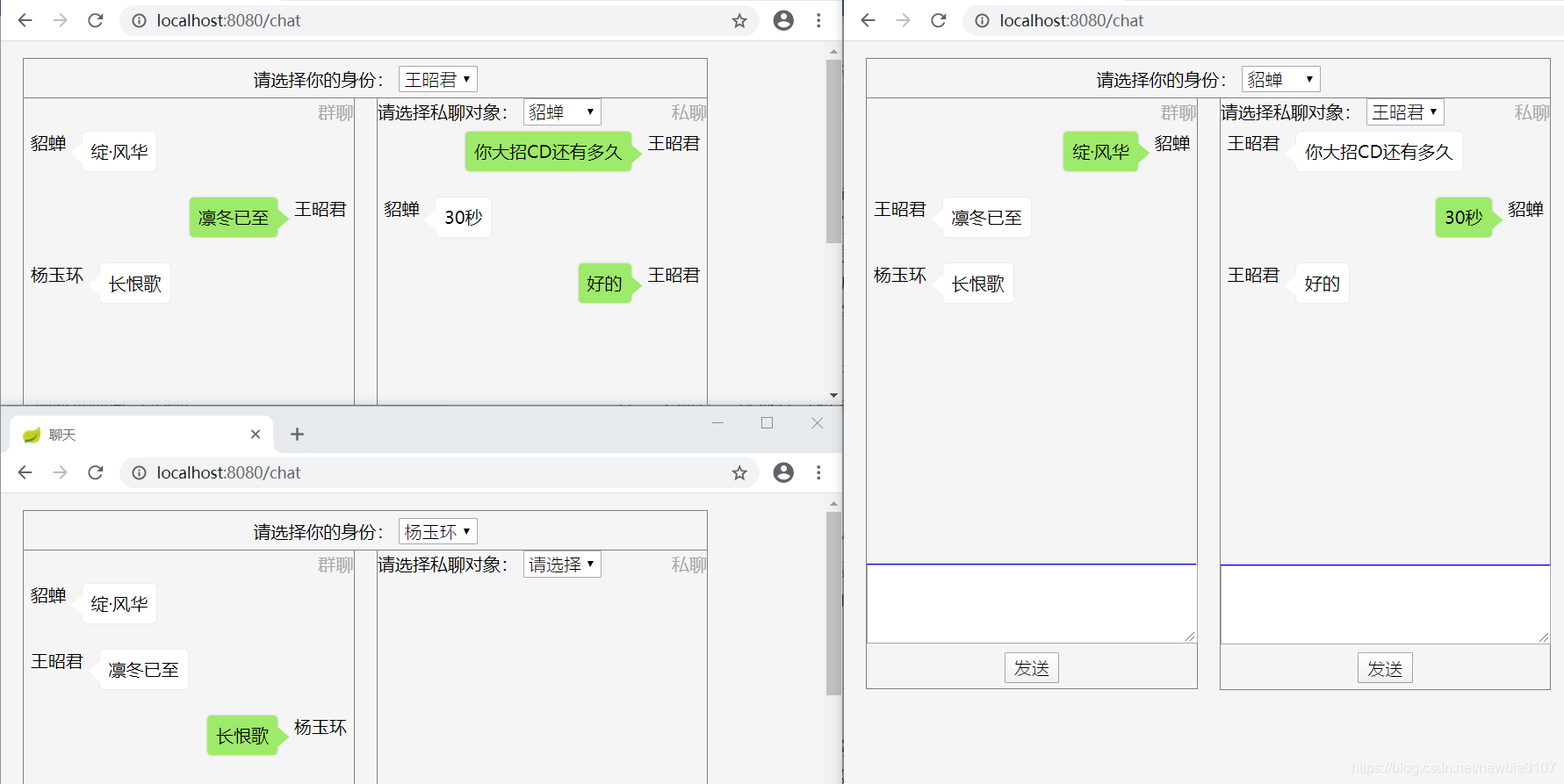
Task: Click scrollbar thumb in top-left window
Action: [x=833, y=151]
